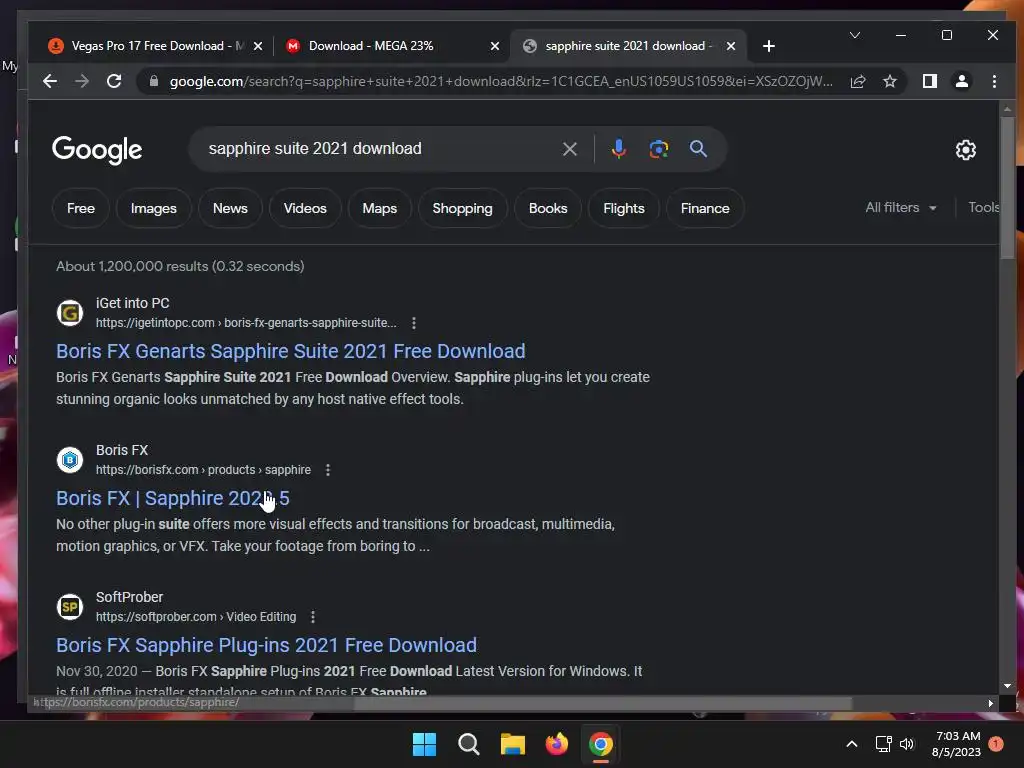Click horizontal scrollbar right arrow
Image resolution: width=1024 pixels, height=768 pixels.
coord(990,703)
